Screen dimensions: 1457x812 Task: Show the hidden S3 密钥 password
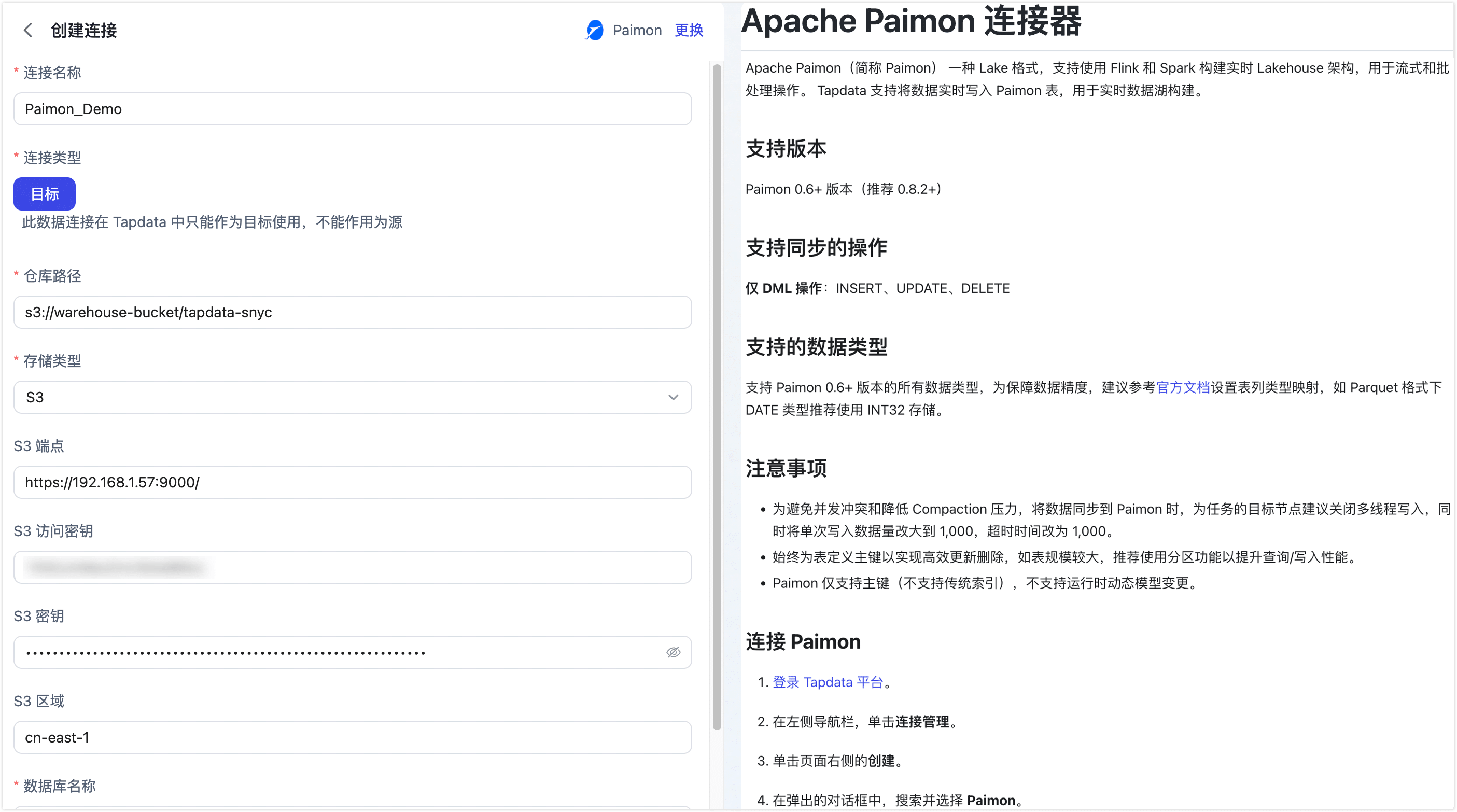[673, 652]
